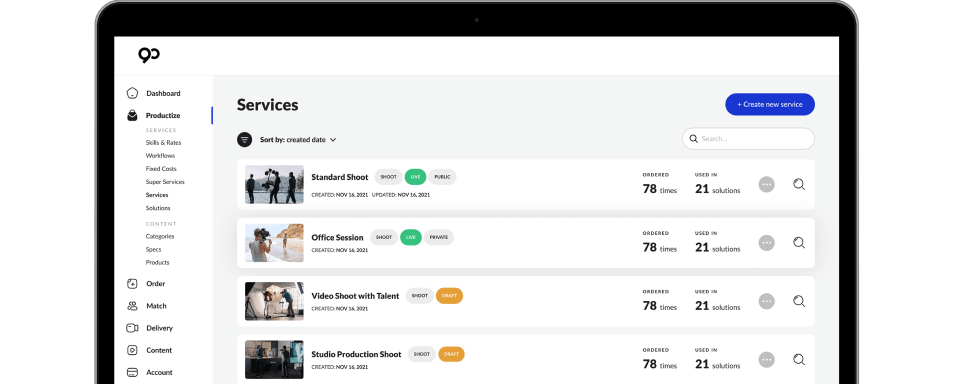The width and height of the screenshot is (956, 384).
Task: Select Services submenu item in sidebar
Action: (157, 195)
